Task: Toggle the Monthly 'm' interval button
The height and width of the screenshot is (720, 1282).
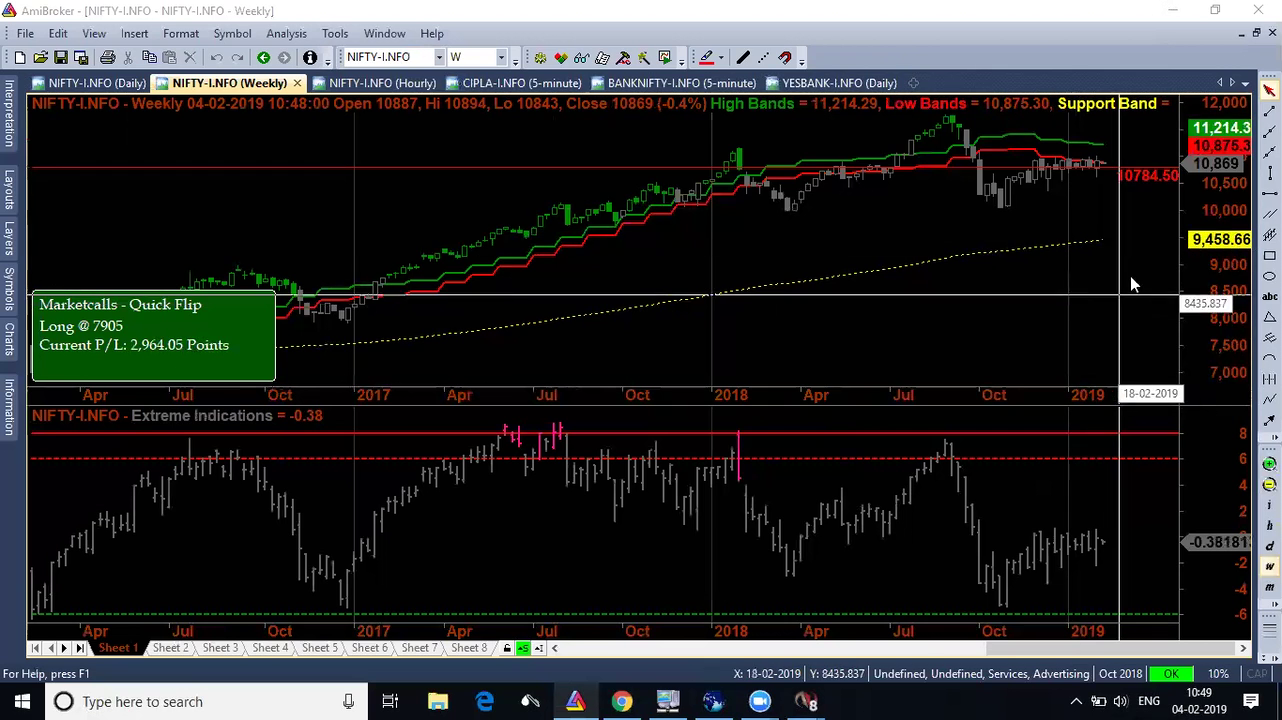Action: tap(1269, 587)
